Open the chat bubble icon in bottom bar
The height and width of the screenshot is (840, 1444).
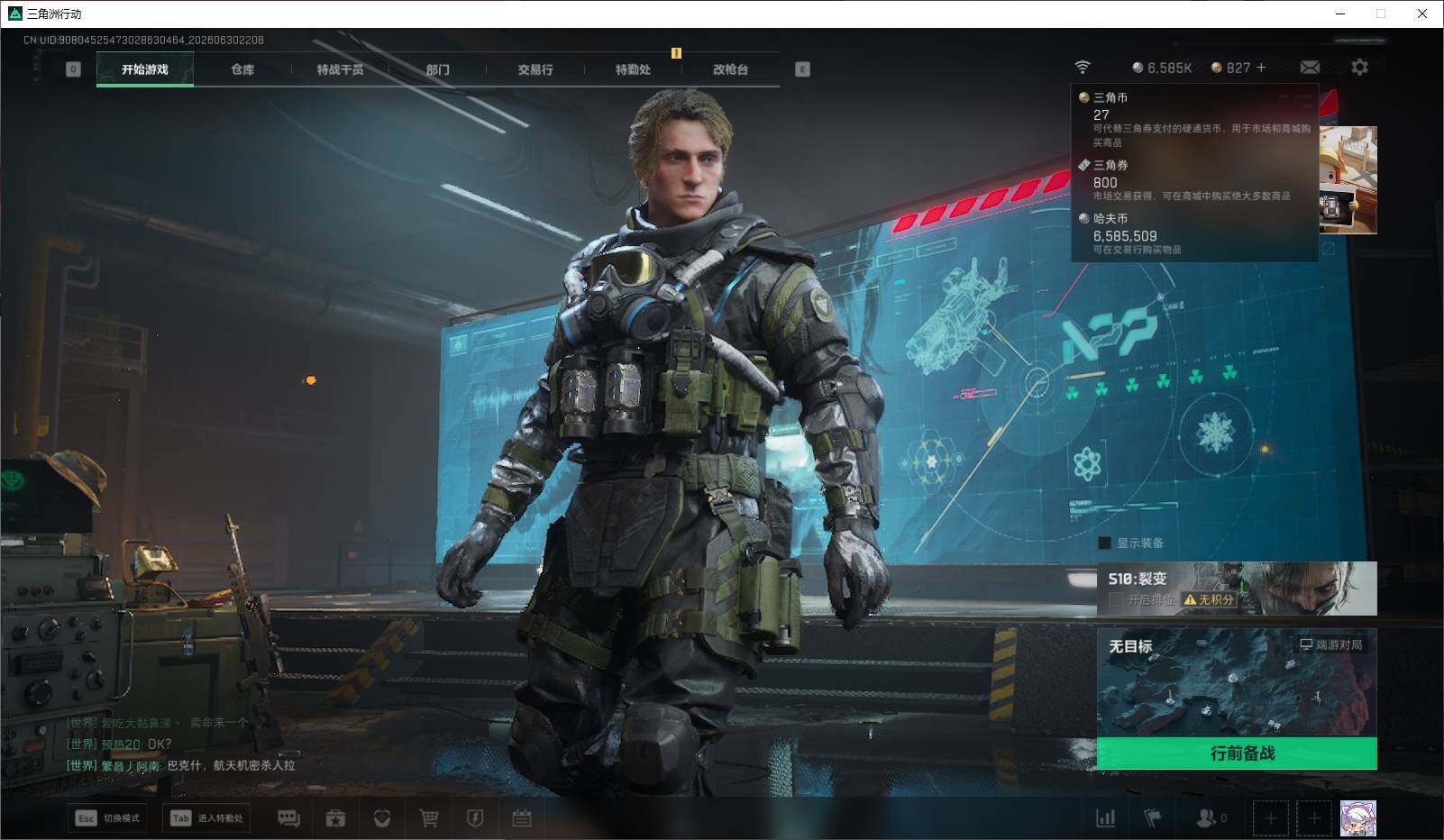pos(288,818)
